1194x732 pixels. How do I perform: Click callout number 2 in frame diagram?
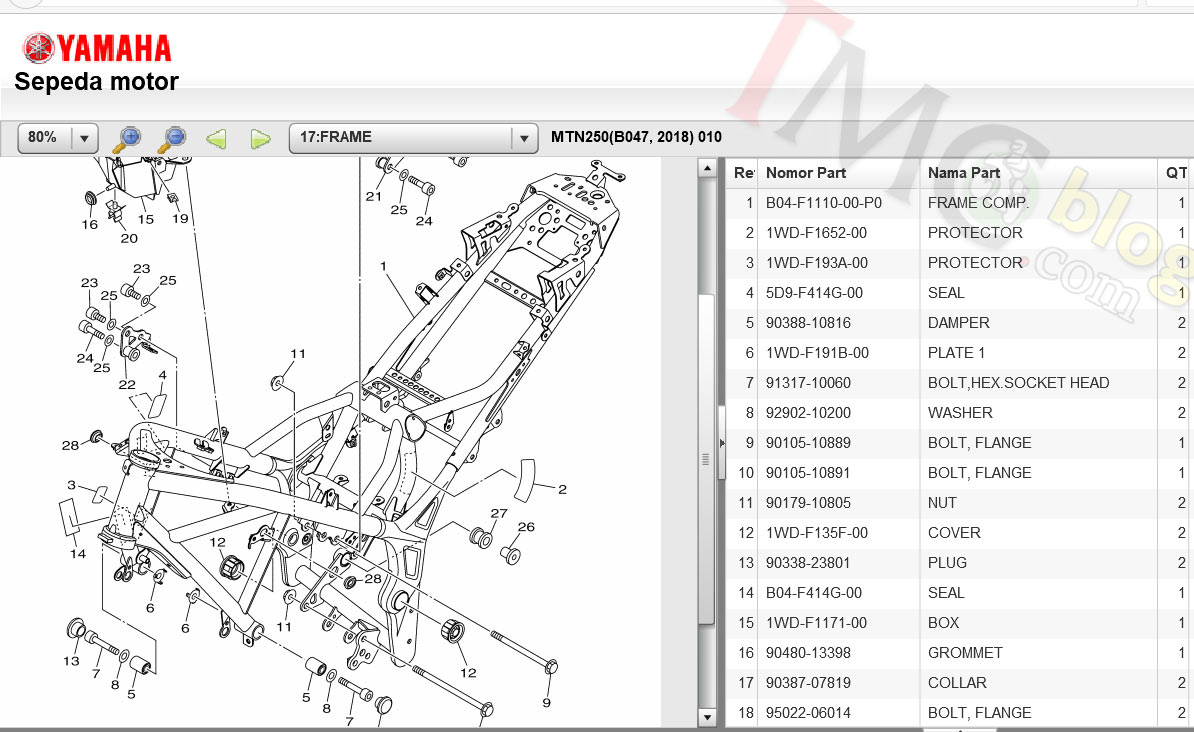562,489
